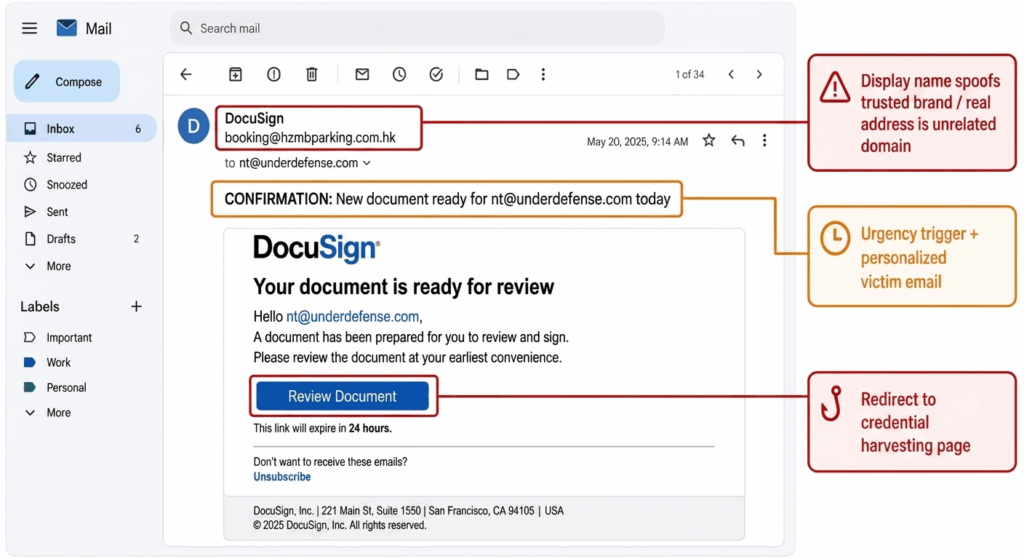Go back using the left arrow
The width and height of the screenshot is (1024, 559).
pyautogui.click(x=186, y=74)
